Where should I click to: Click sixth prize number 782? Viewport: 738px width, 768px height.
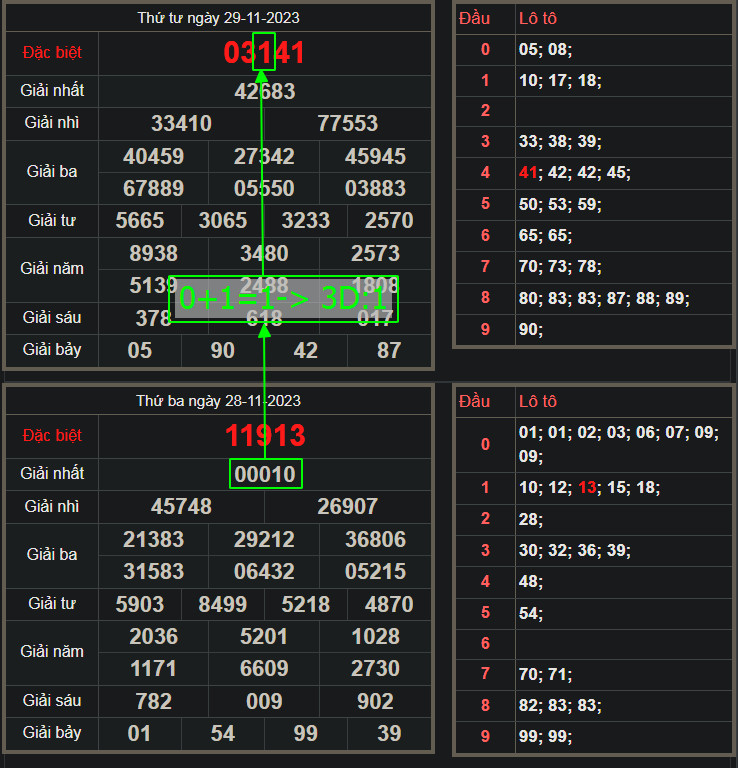click(x=153, y=701)
